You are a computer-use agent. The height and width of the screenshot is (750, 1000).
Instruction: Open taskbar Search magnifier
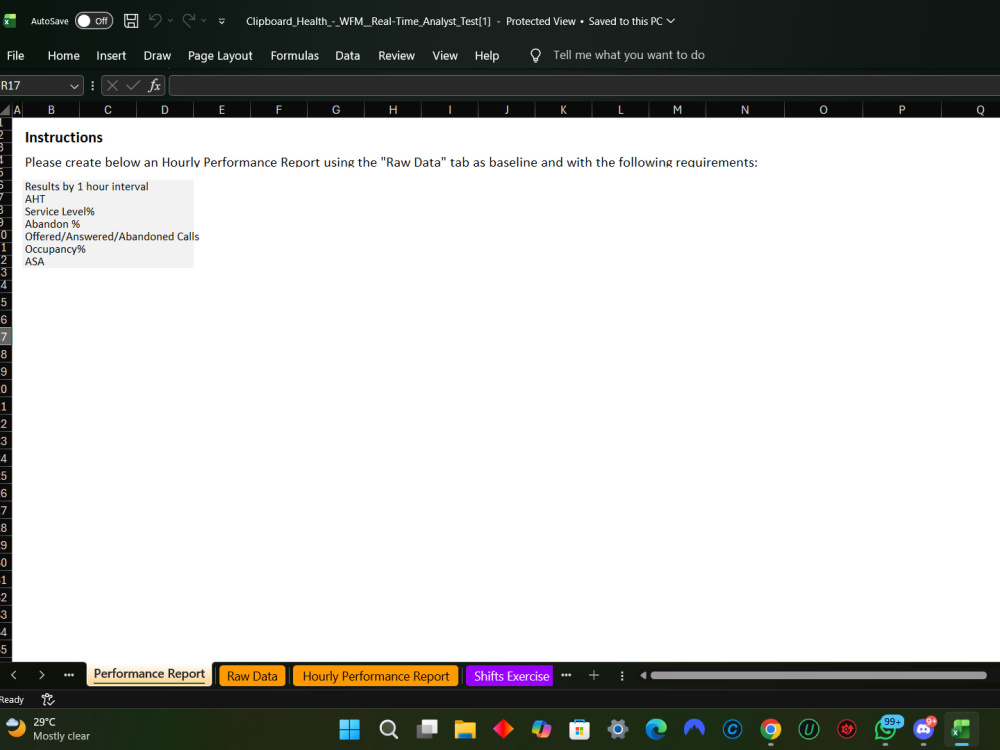(388, 729)
